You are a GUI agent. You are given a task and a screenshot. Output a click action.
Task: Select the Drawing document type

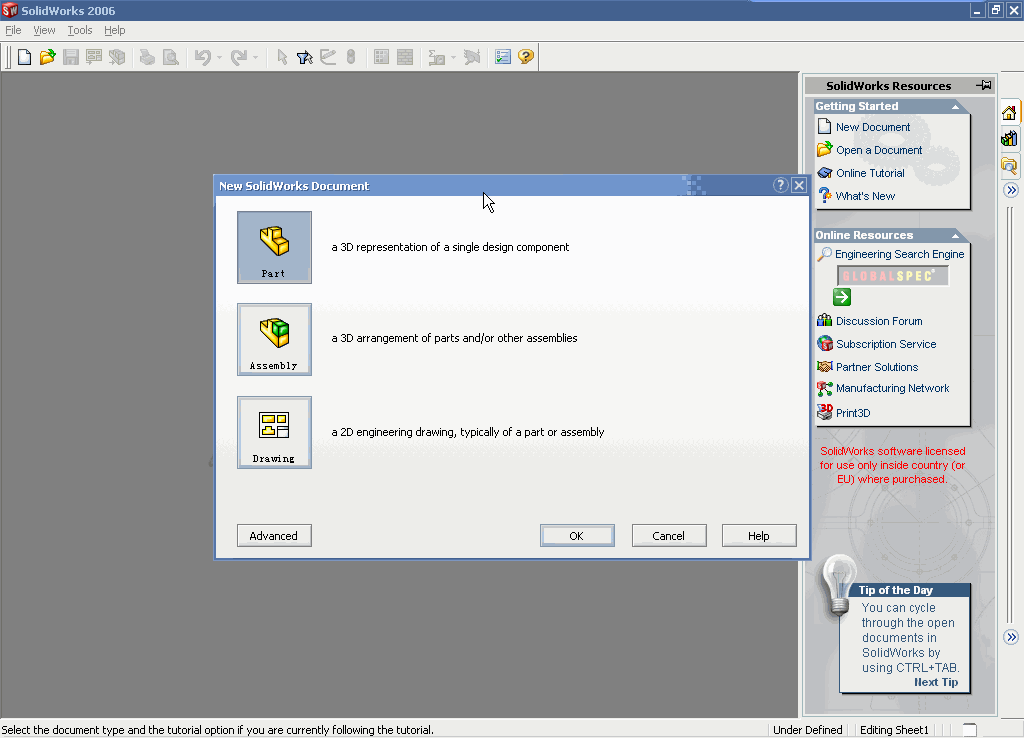[274, 432]
